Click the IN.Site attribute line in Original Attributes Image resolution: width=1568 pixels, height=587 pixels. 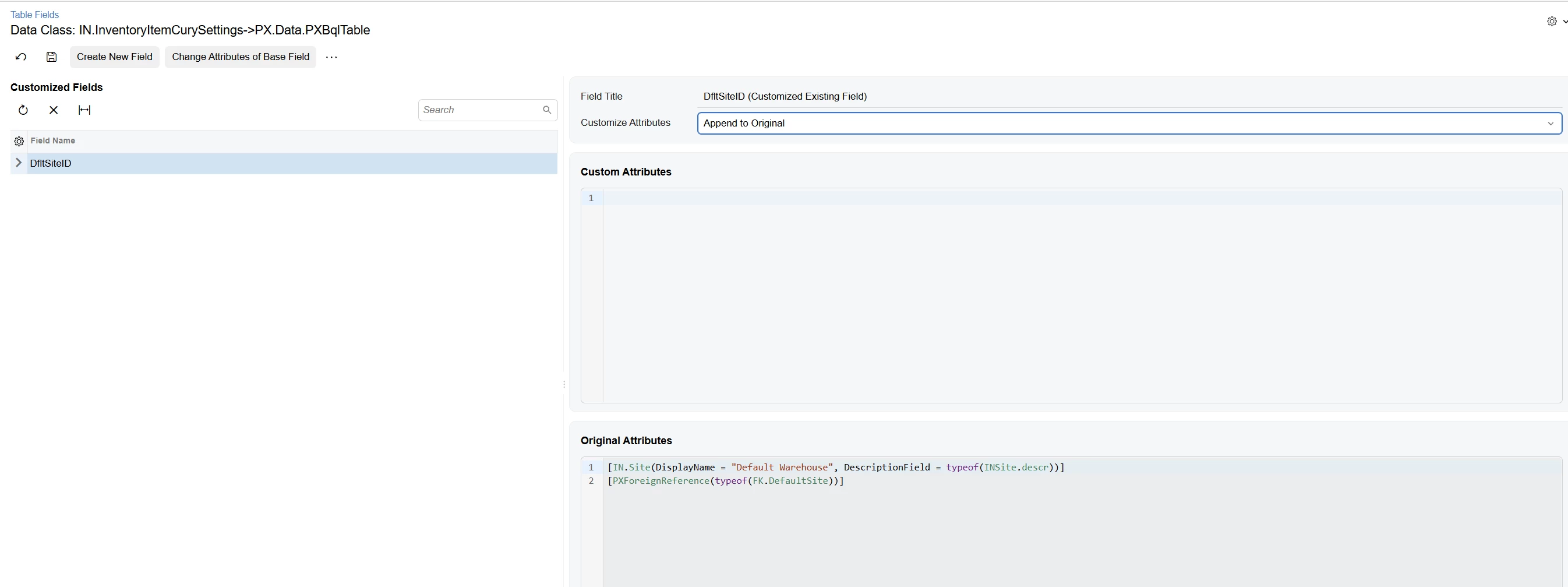coord(836,467)
